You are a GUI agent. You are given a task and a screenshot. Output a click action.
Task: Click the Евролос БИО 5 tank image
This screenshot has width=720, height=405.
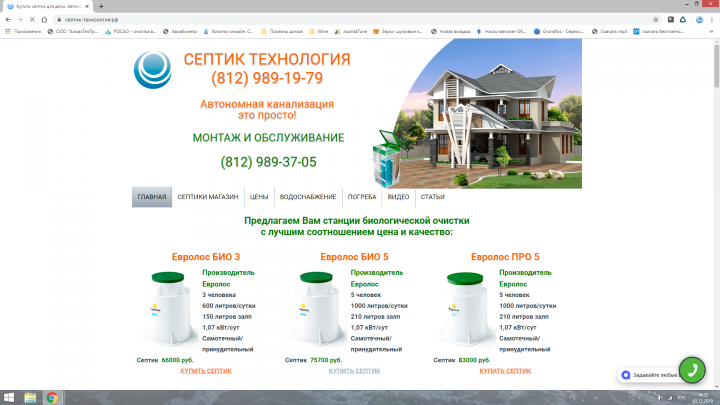pyautogui.click(x=315, y=309)
